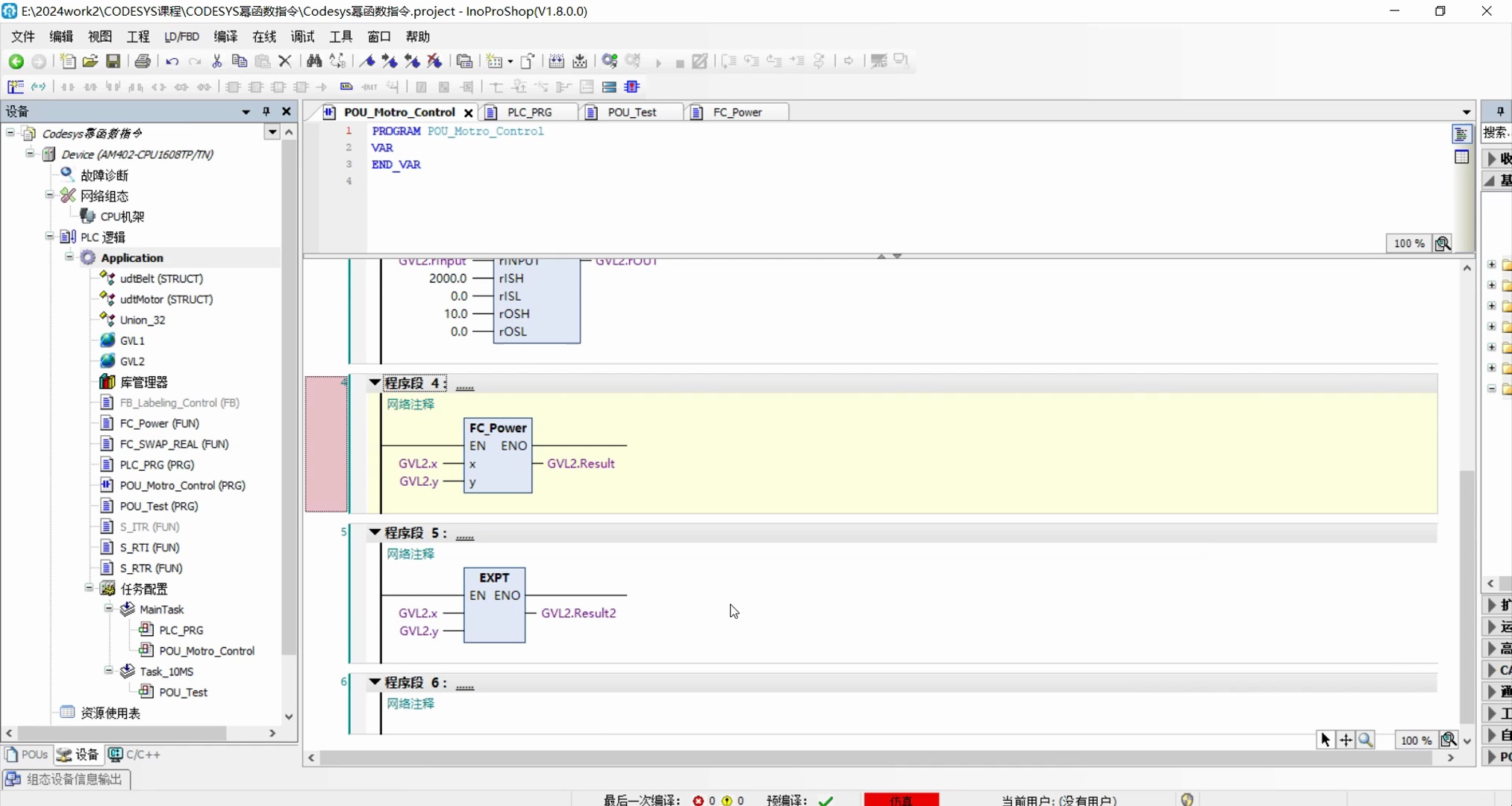Collapse 程序段 4 network
The image size is (1512, 806).
coord(375,382)
